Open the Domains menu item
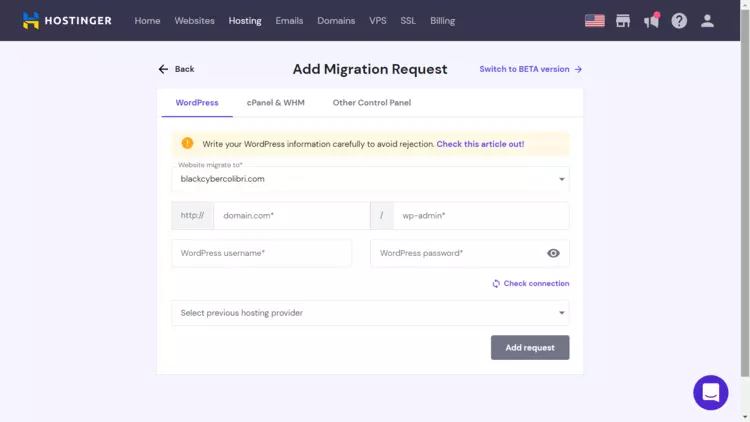The height and width of the screenshot is (422, 750). pos(336,21)
